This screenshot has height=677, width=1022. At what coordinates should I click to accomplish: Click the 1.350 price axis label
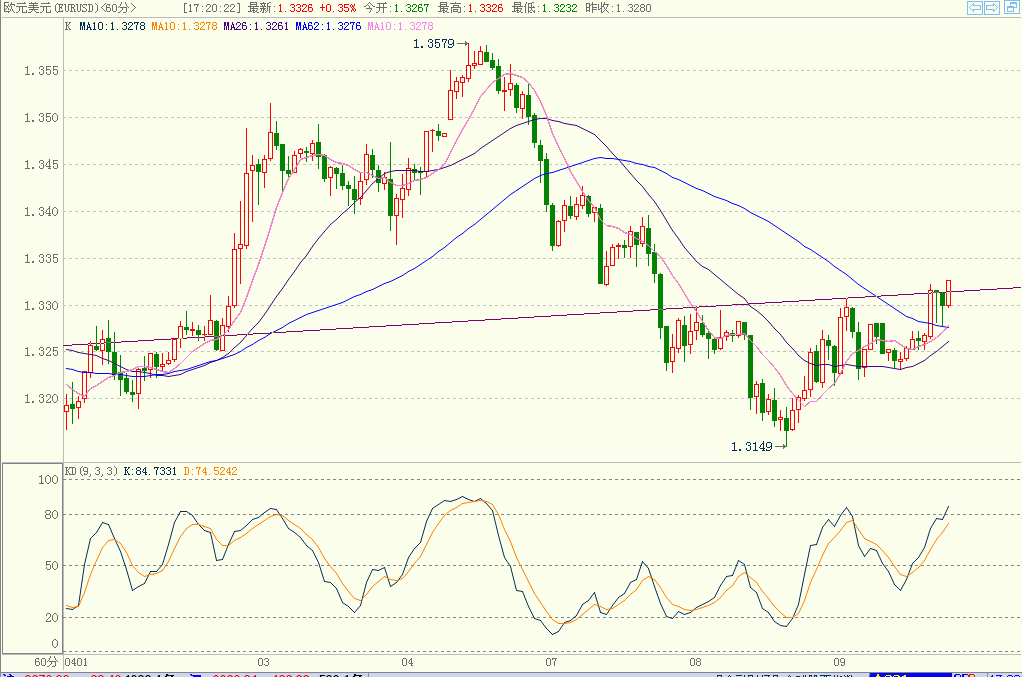pos(41,118)
